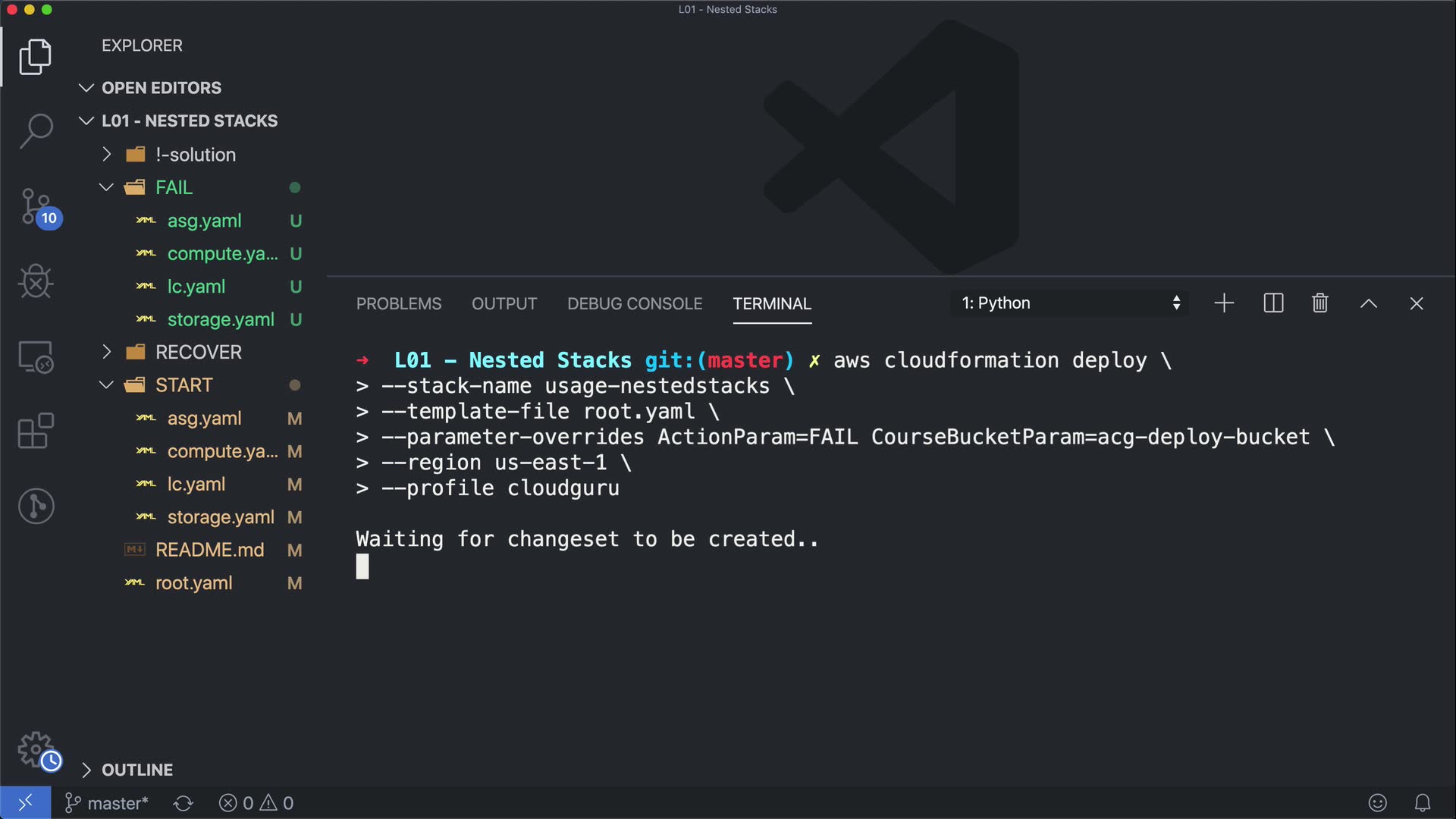Click the master* branch in status bar
Screen dimensions: 1456x819
(107, 803)
